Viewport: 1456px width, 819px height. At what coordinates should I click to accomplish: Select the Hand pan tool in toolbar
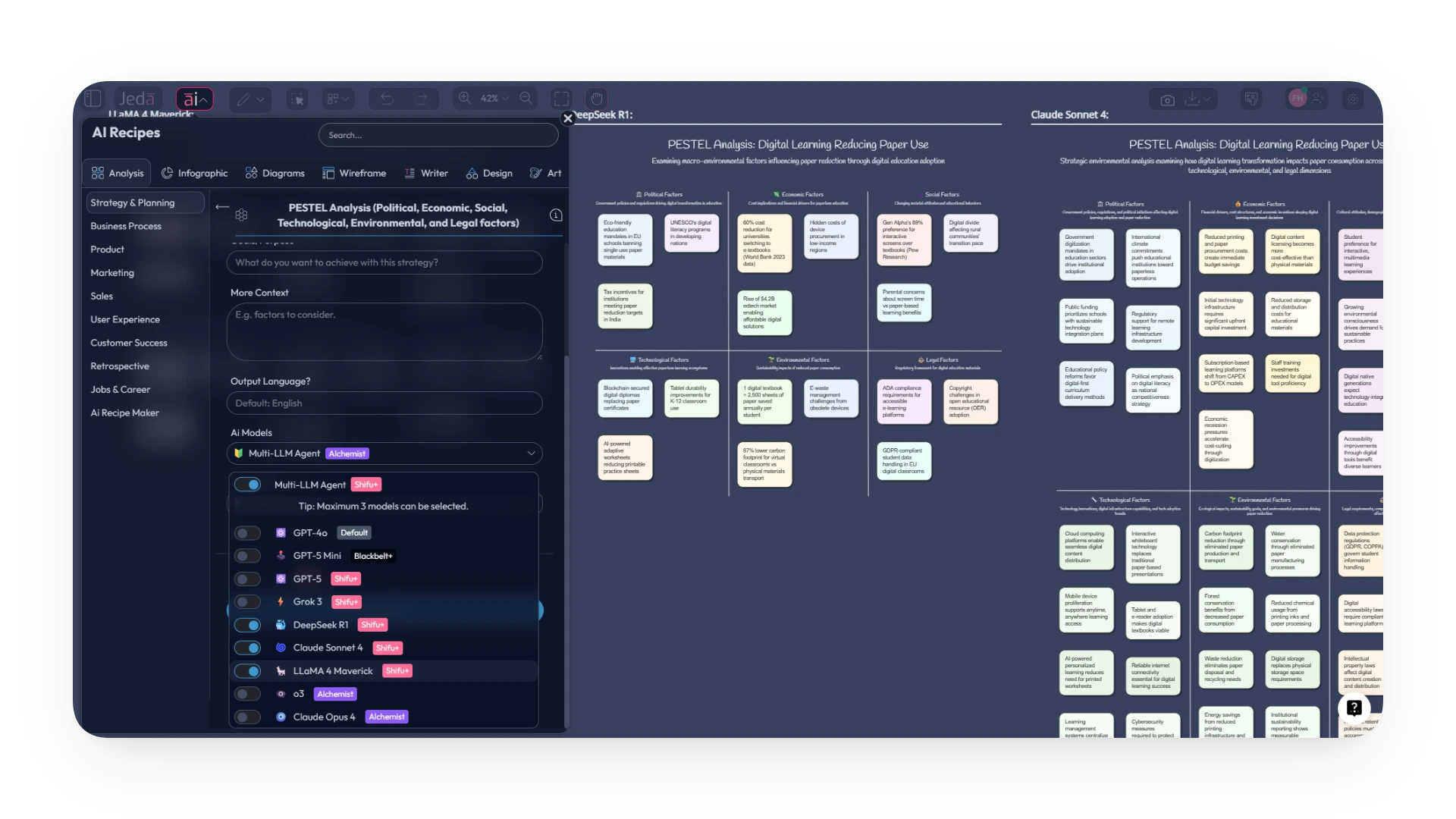[596, 99]
